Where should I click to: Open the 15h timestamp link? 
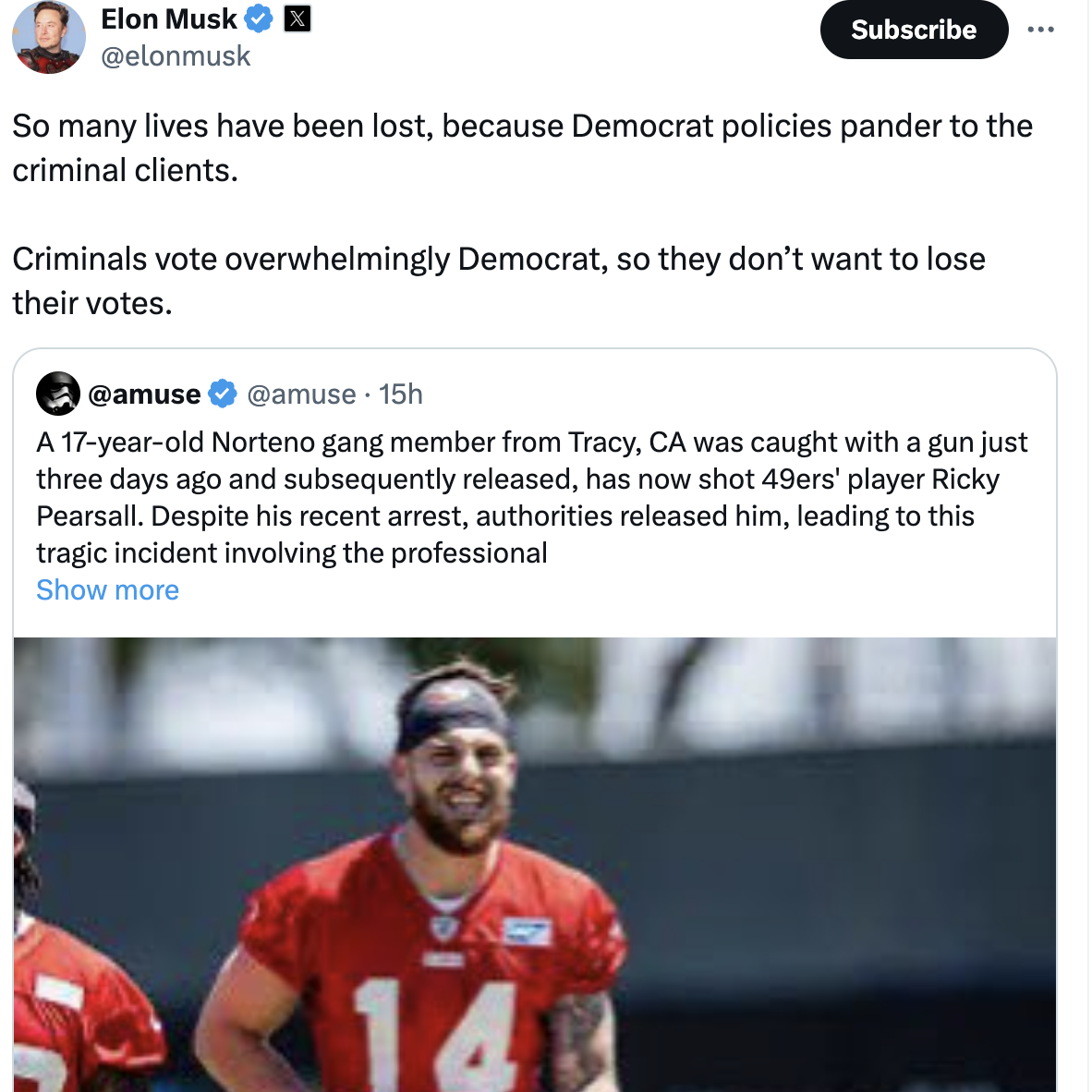(401, 394)
